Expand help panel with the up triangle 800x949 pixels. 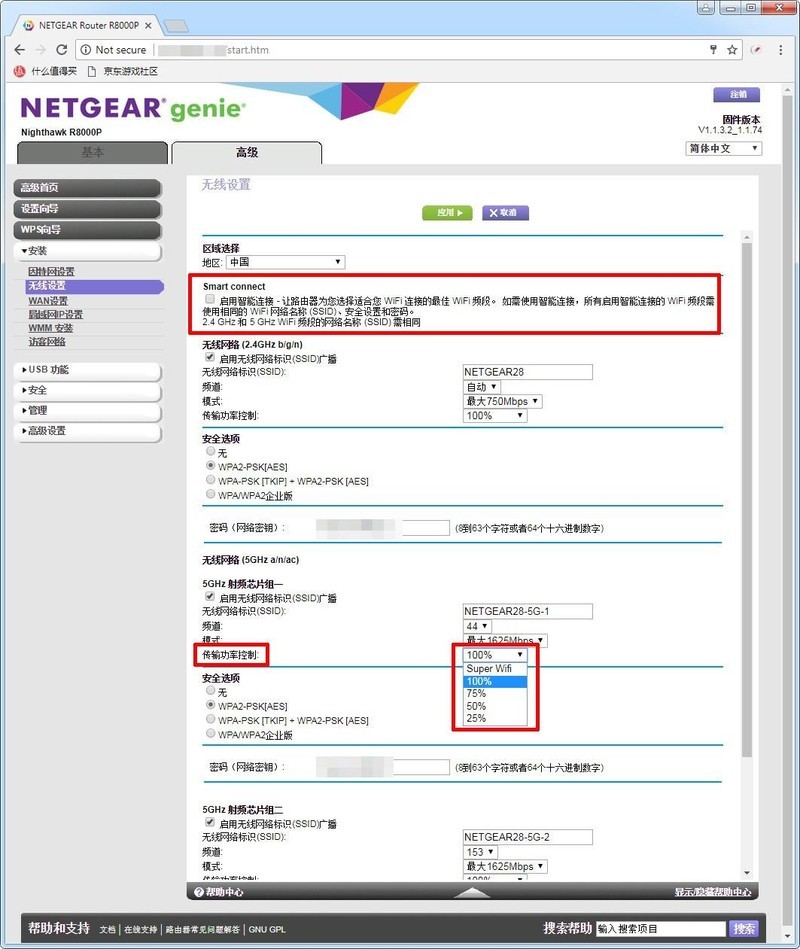471,892
